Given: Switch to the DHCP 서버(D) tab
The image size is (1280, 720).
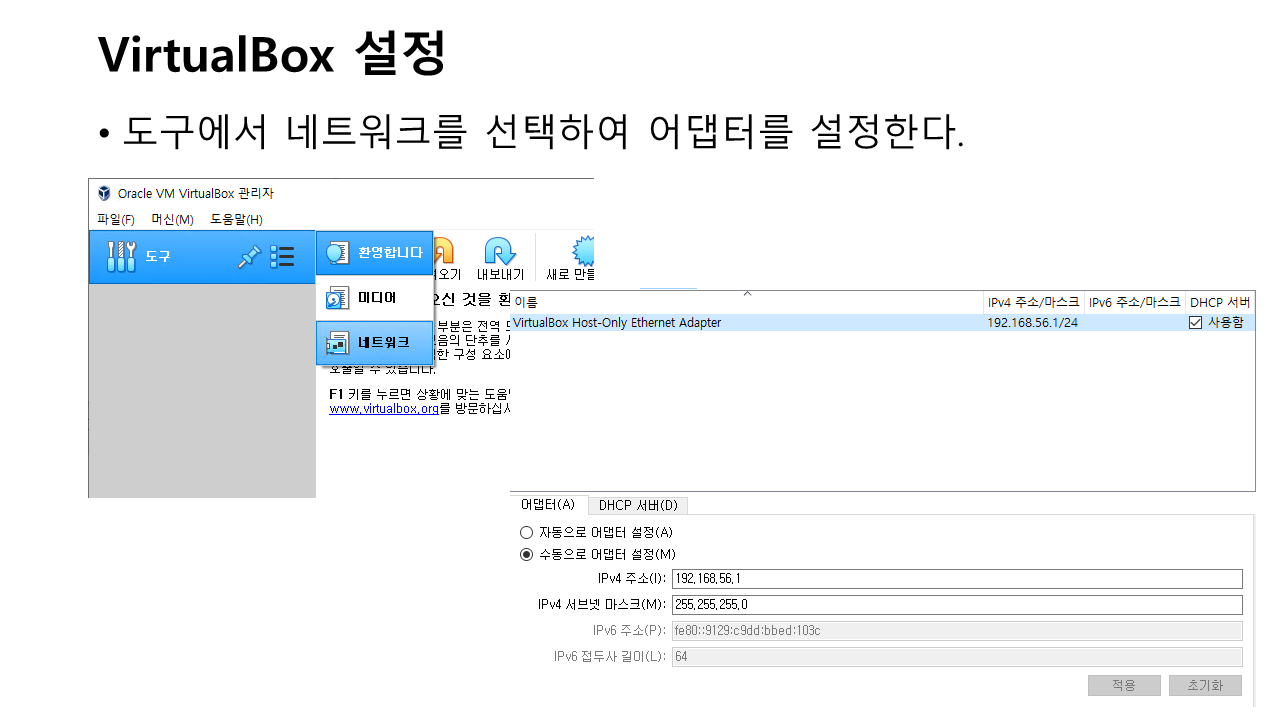Looking at the screenshot, I should tap(638, 505).
